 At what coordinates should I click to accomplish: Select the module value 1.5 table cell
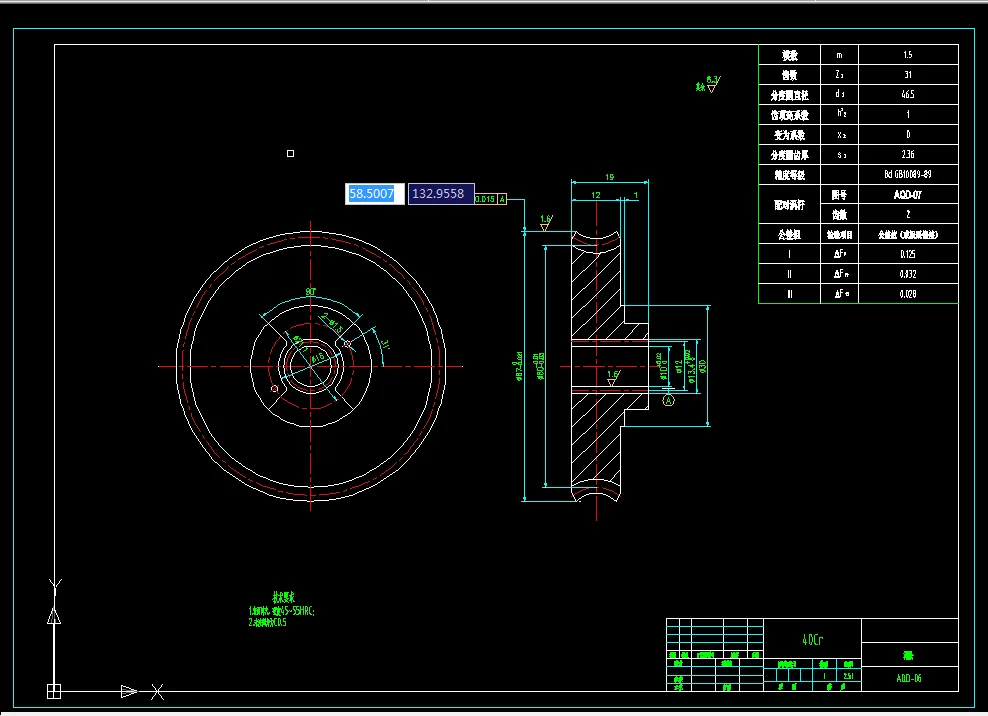coord(908,55)
